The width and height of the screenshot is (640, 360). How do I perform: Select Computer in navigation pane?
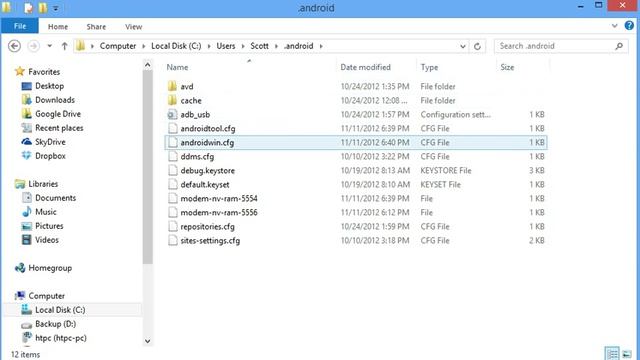tap(46, 296)
